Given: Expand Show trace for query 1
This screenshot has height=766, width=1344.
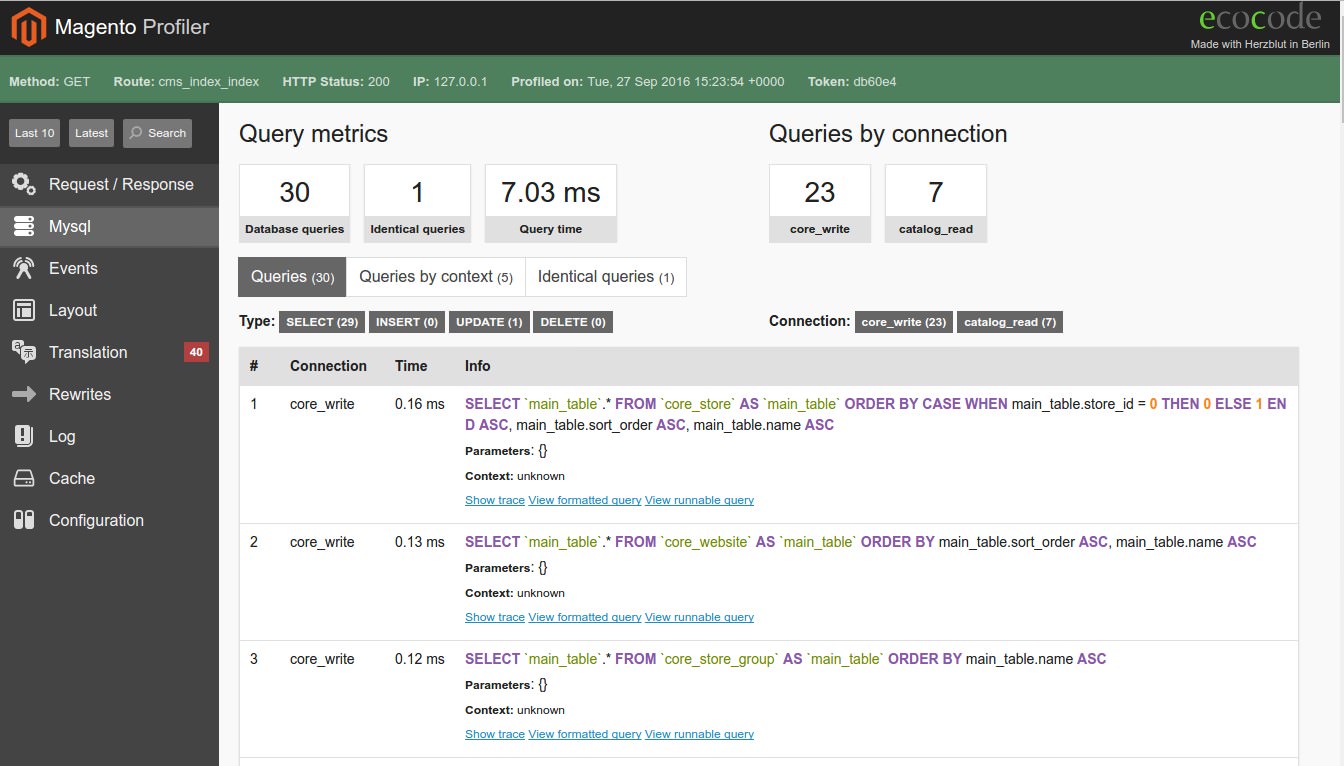Looking at the screenshot, I should pos(494,500).
